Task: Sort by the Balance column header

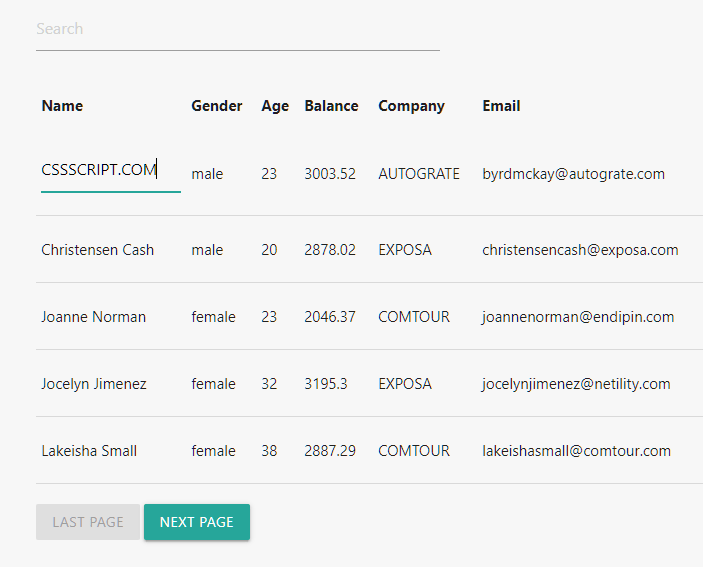Action: [x=331, y=106]
